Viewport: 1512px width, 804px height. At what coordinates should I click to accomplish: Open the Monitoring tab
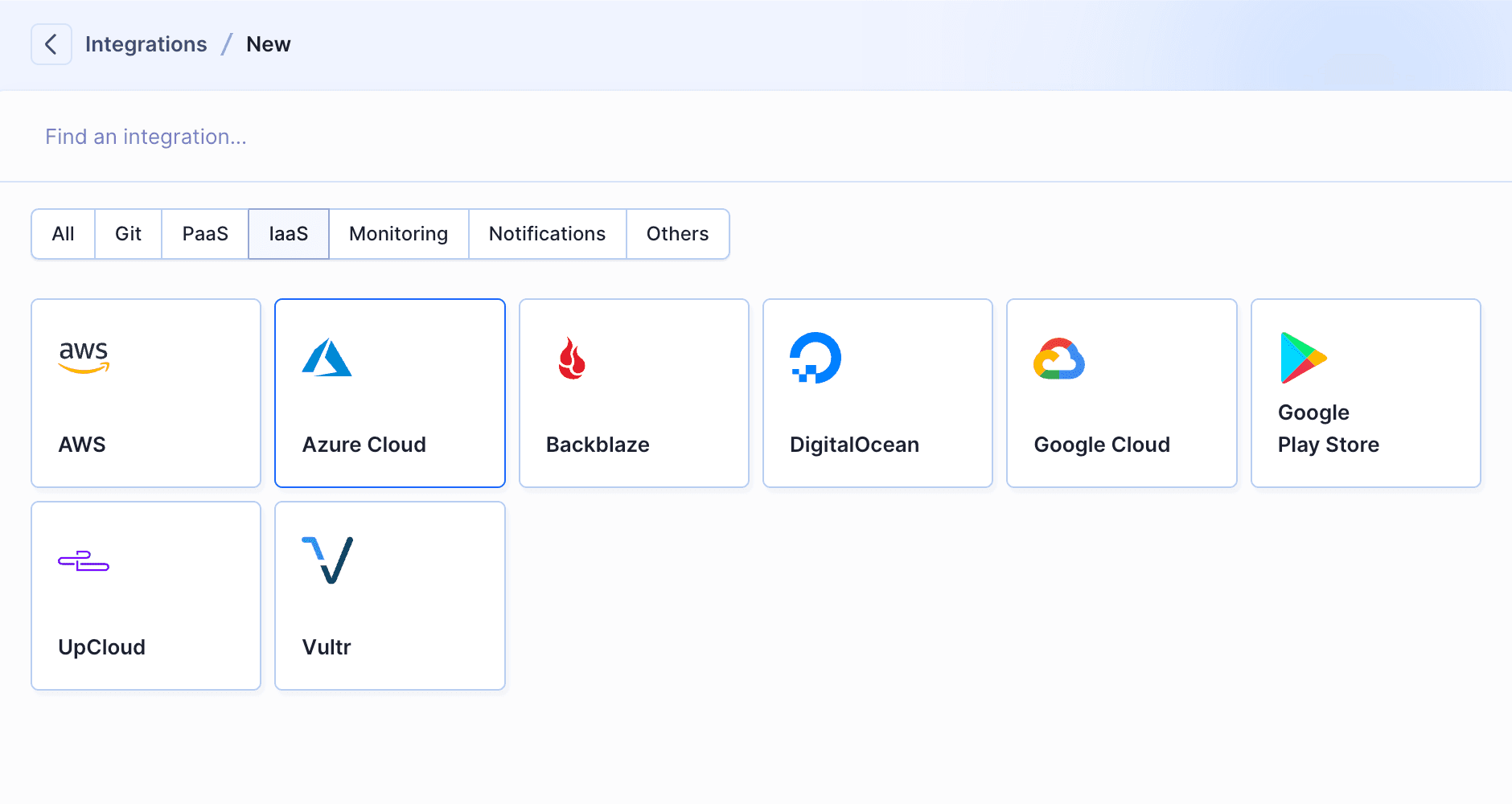click(398, 234)
